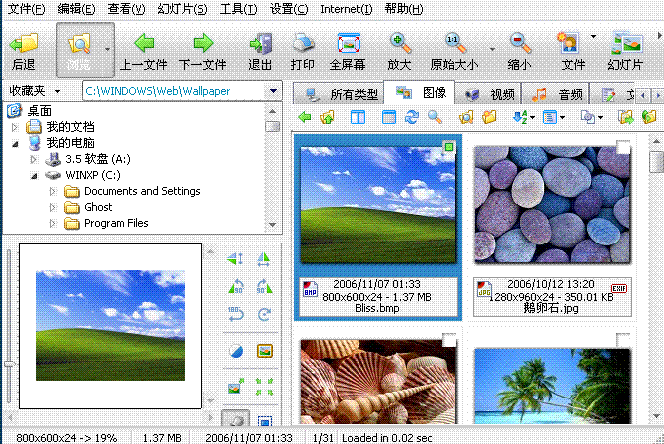The height and width of the screenshot is (444, 664).
Task: Open the list view mode dropdown
Action: pyautogui.click(x=562, y=117)
